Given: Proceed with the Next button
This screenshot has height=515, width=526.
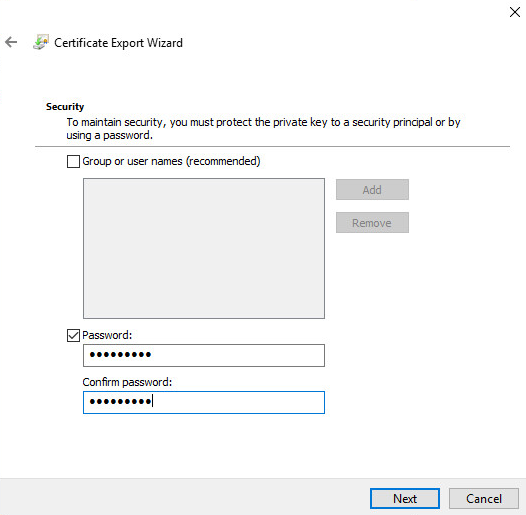Looking at the screenshot, I should click(x=405, y=499).
